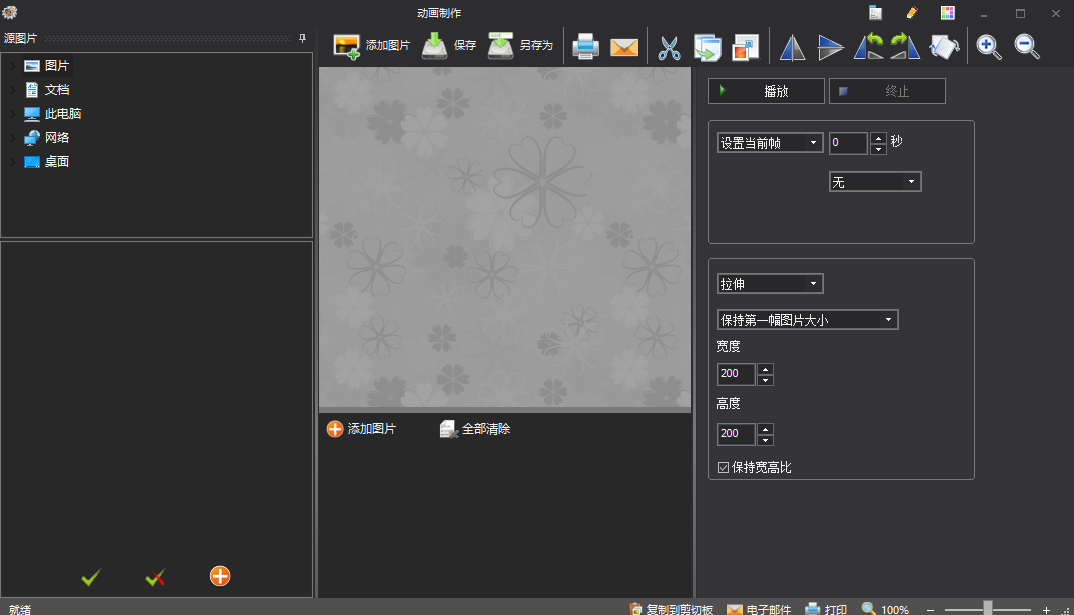Open the 设置当前帧 dropdown
The height and width of the screenshot is (615, 1074).
pos(770,143)
